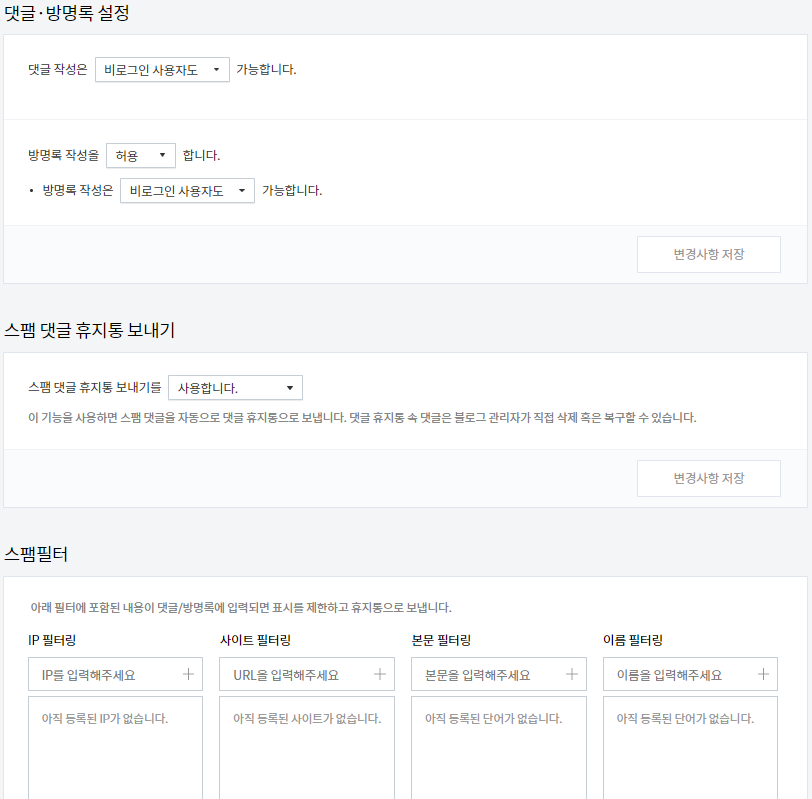Click the plus icon to add an IP filter
Viewport: 812px width, 799px height.
[x=188, y=674]
